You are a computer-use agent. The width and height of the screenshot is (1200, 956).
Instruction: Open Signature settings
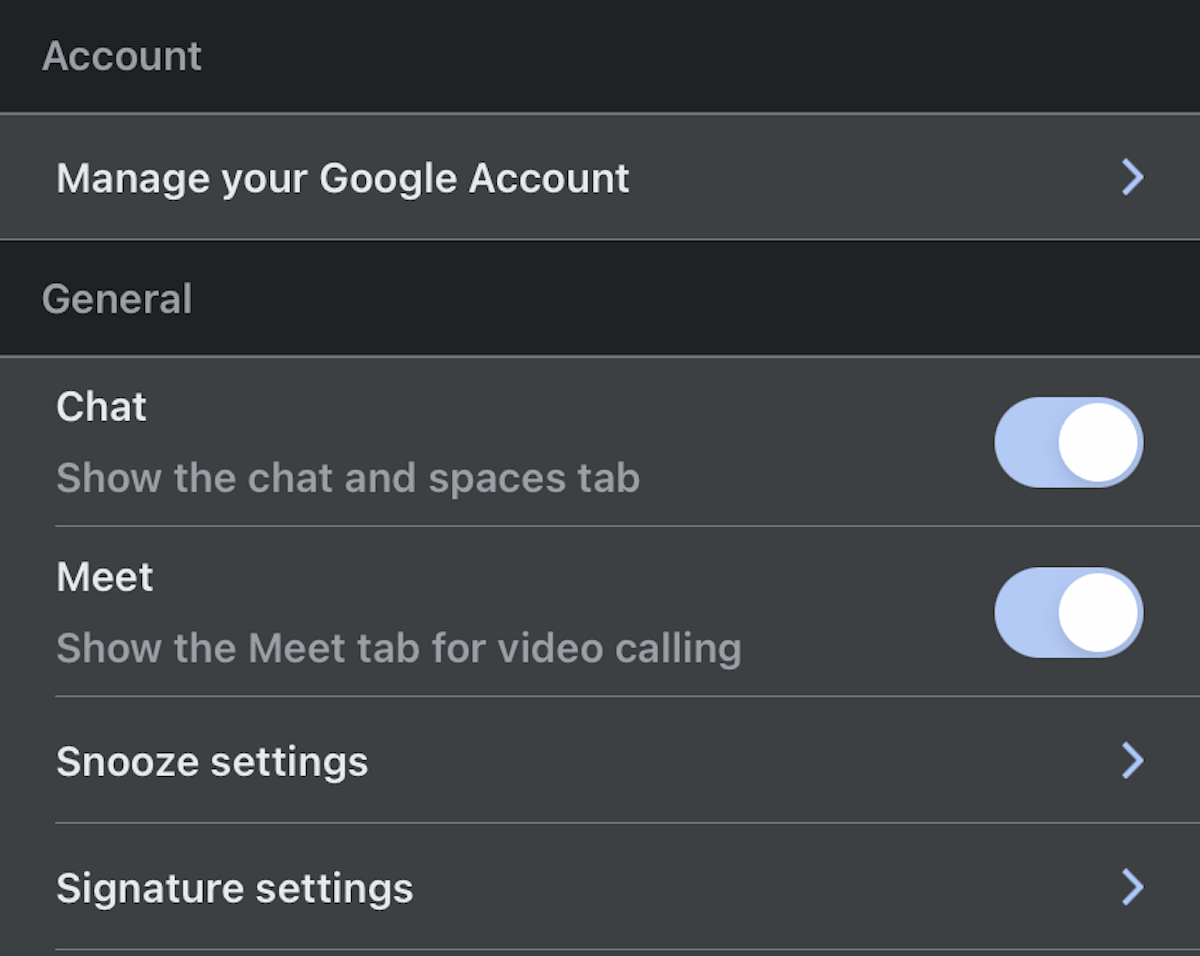click(x=235, y=888)
